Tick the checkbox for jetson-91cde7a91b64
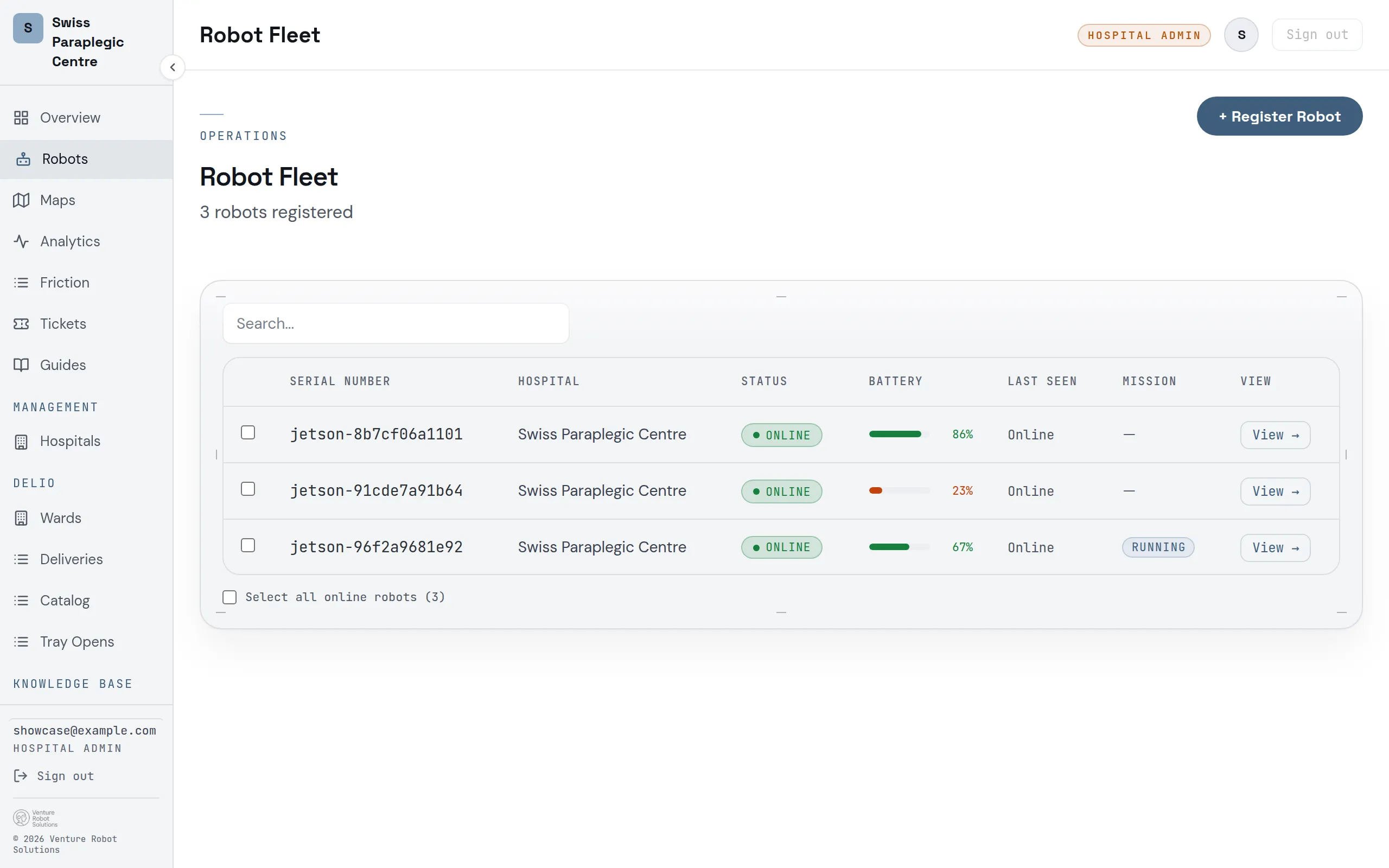 point(248,489)
